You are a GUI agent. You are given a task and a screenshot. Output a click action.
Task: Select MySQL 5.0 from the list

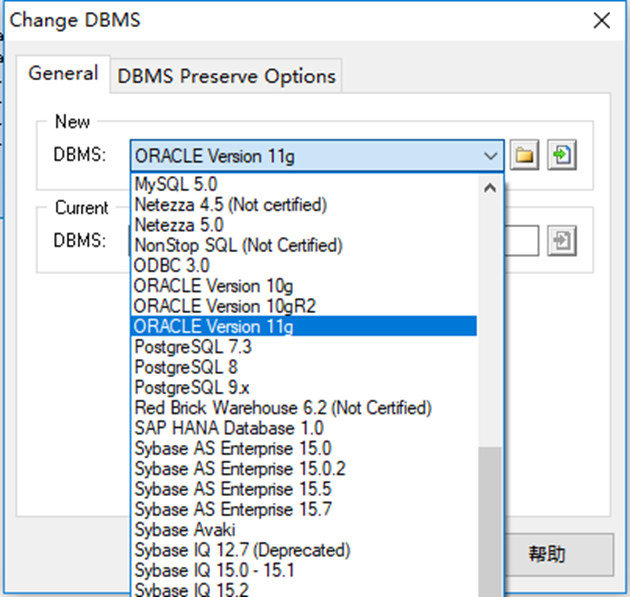(x=304, y=184)
